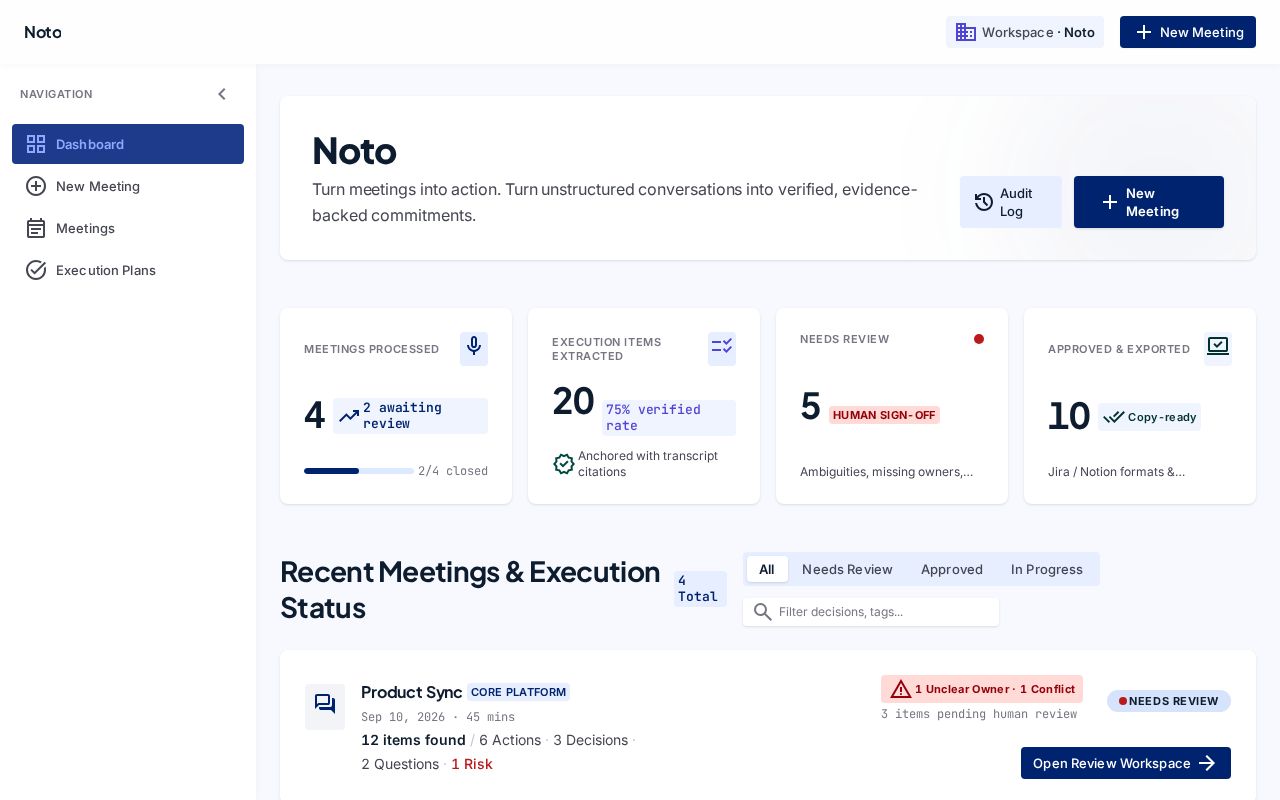1280x800 pixels.
Task: Select the All filter tab
Action: coord(767,569)
